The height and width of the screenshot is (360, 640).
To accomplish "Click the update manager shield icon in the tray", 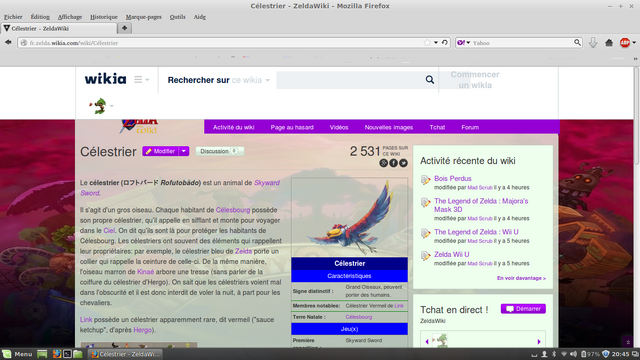I will [606, 354].
